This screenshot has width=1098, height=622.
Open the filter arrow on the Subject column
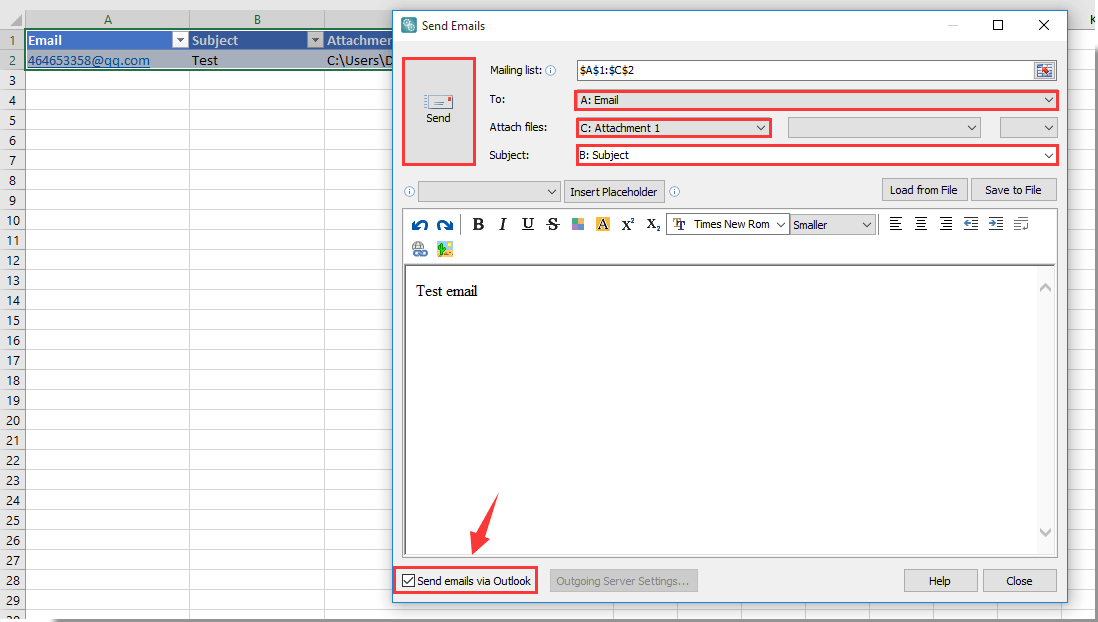click(316, 40)
